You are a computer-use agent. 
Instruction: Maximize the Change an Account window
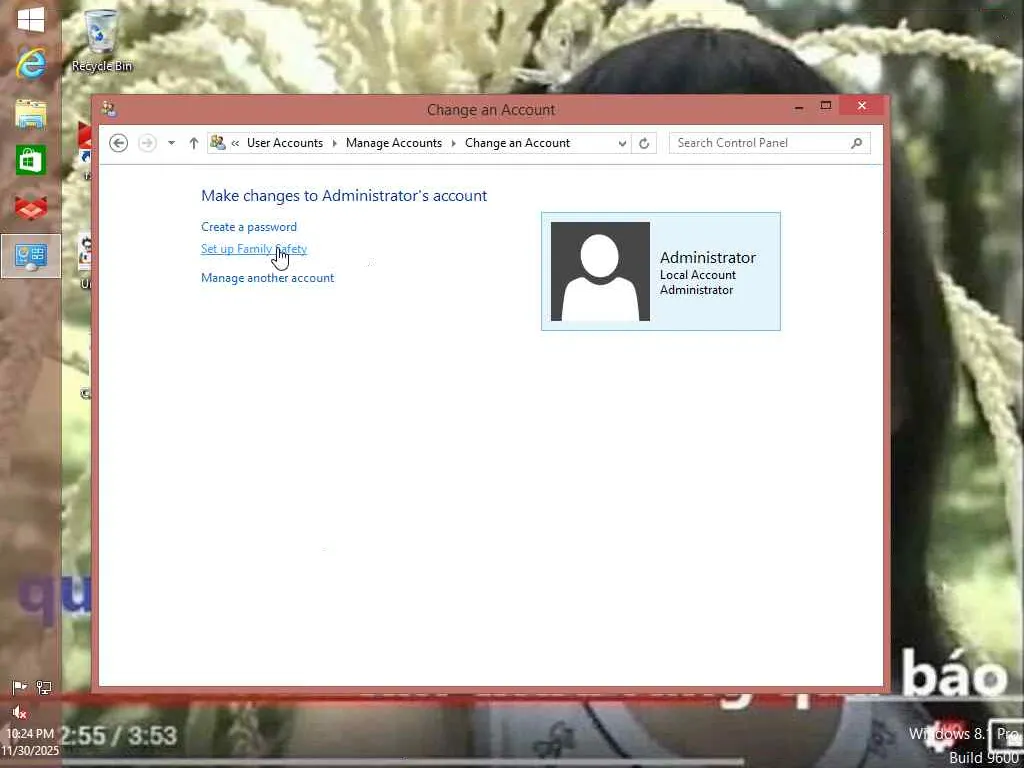pos(826,106)
